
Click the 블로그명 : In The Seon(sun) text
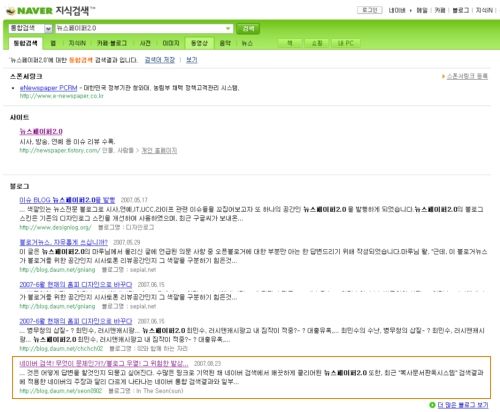146,391
